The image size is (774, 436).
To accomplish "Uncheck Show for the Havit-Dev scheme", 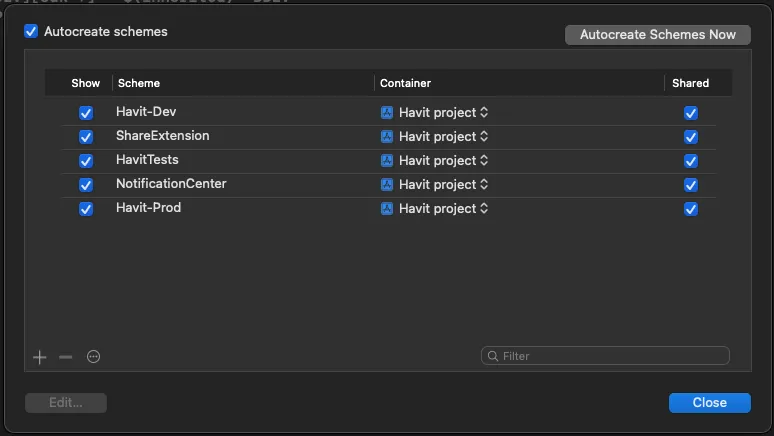I will 86,113.
